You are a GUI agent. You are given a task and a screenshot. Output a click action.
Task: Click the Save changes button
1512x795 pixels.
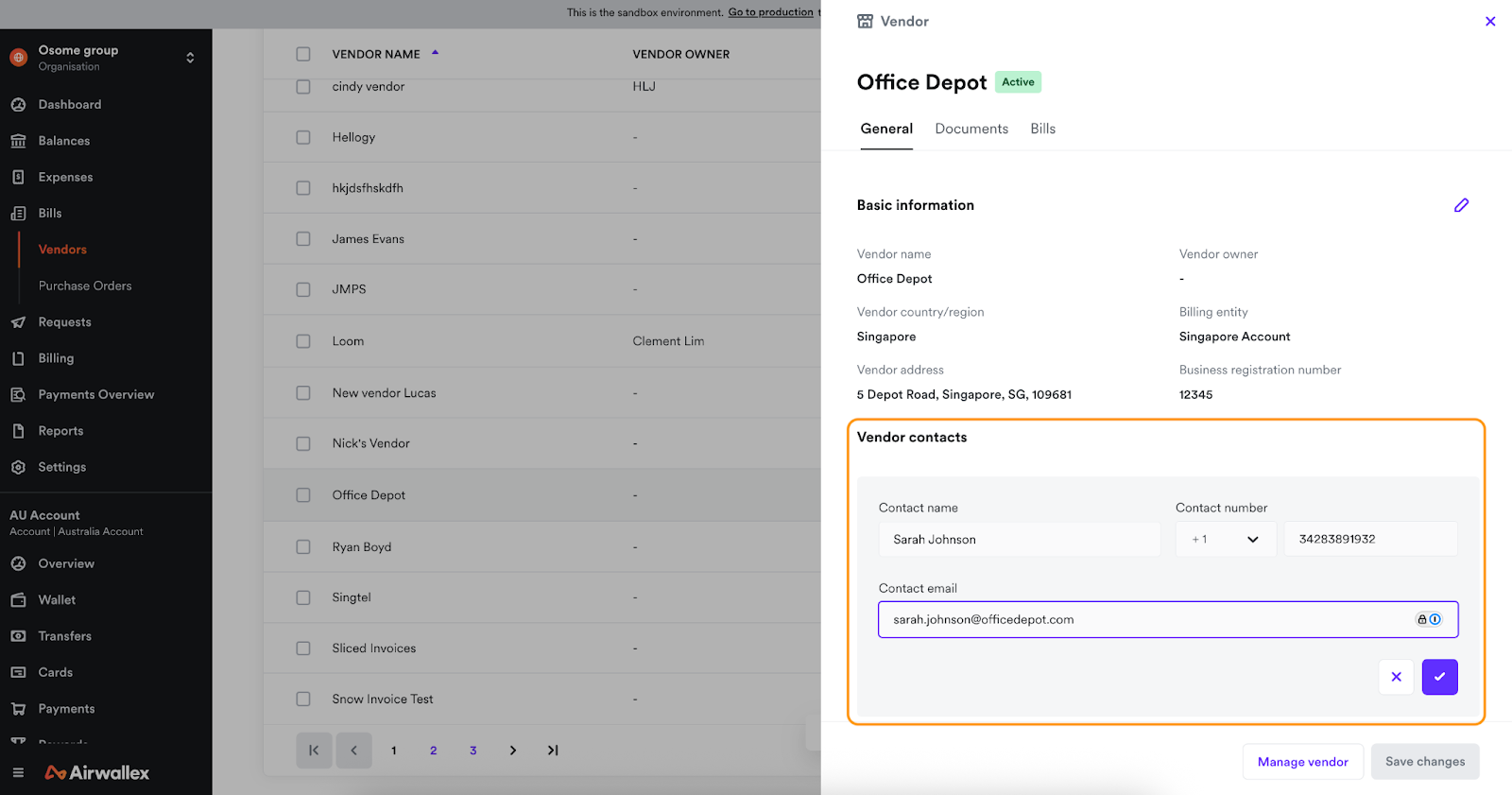coord(1425,762)
